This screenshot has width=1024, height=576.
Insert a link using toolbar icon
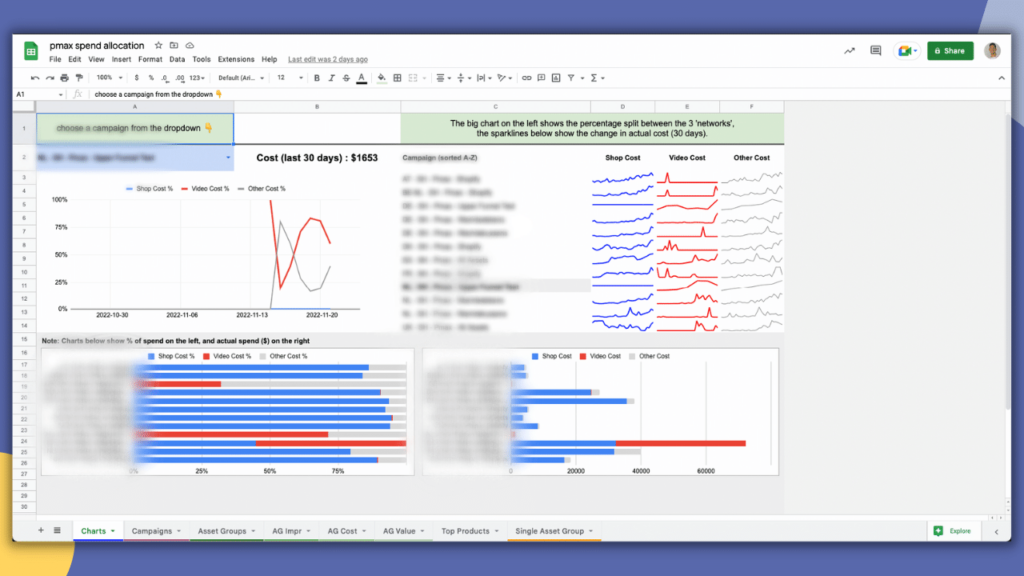[x=526, y=78]
